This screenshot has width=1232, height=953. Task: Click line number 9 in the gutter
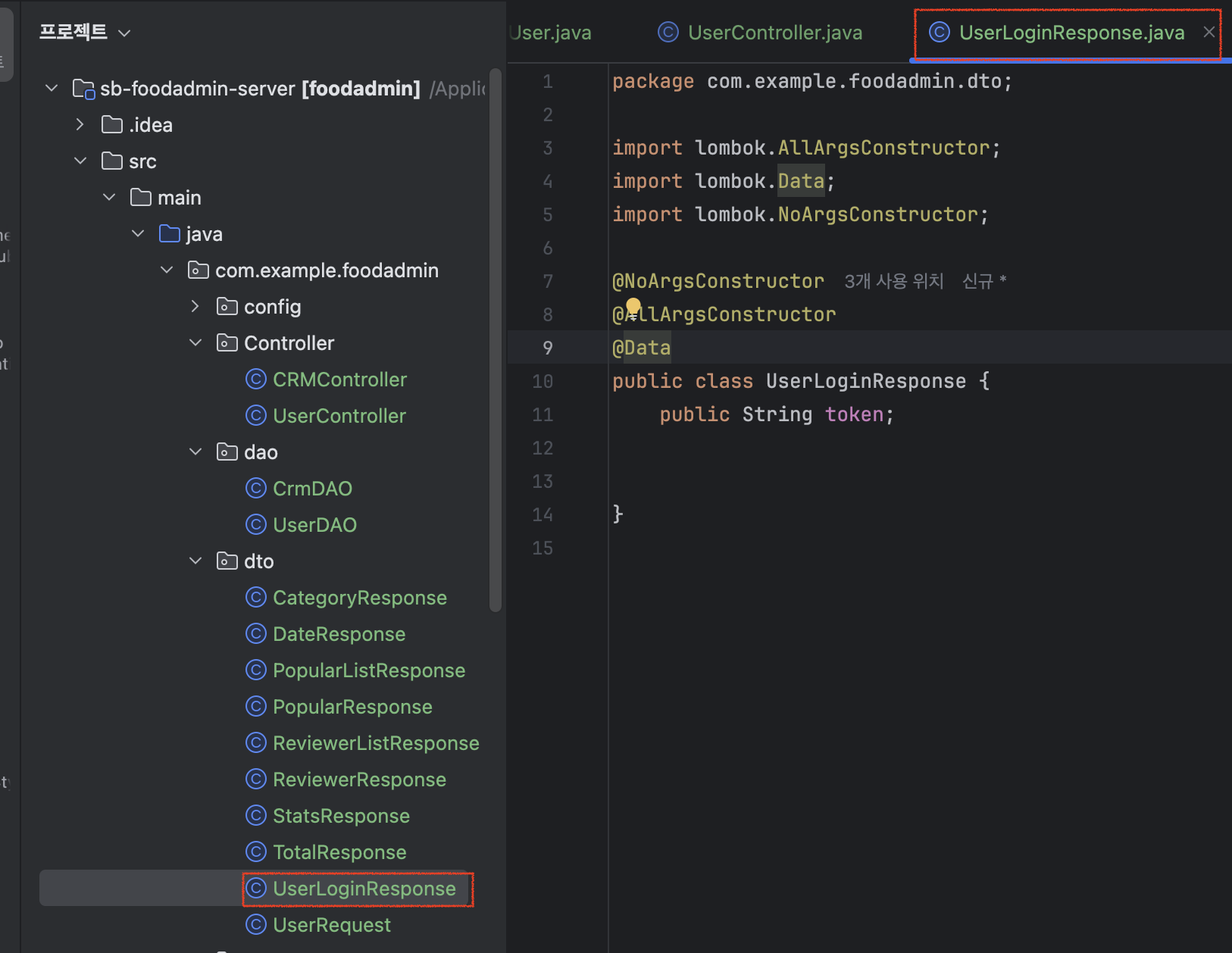coord(548,348)
